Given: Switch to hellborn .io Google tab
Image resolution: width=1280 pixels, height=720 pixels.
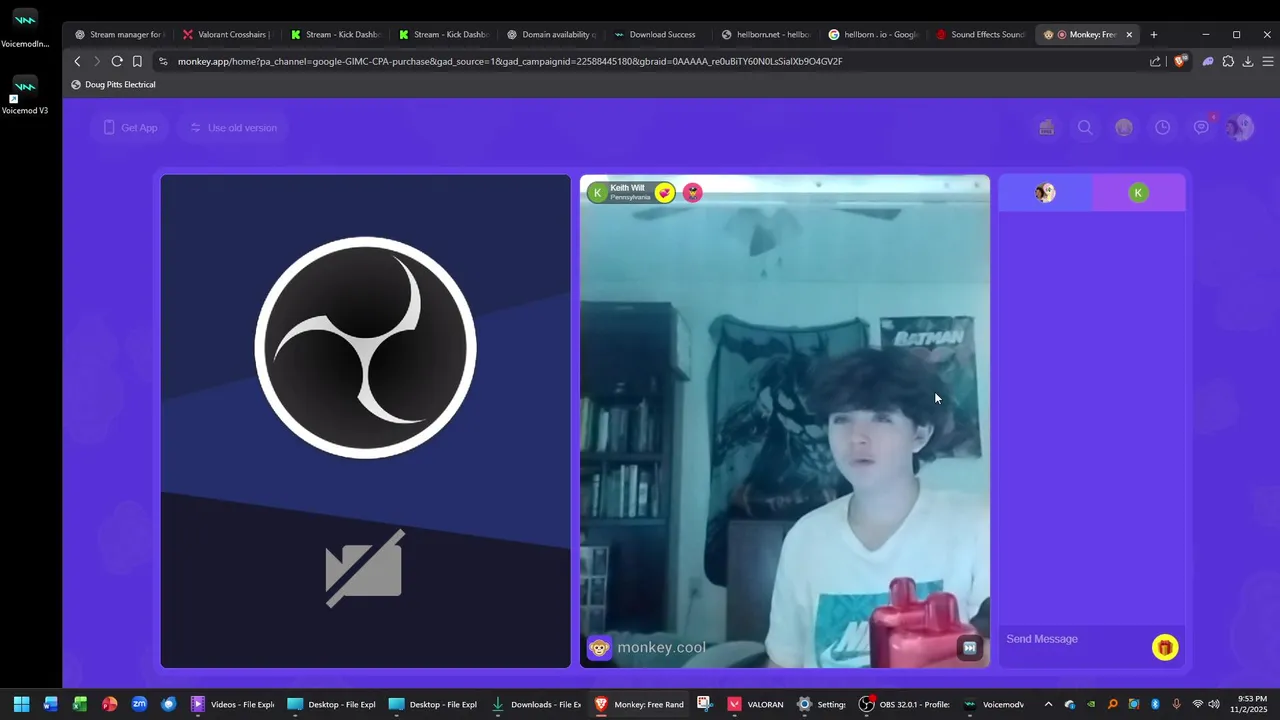Looking at the screenshot, I should pyautogui.click(x=875, y=34).
